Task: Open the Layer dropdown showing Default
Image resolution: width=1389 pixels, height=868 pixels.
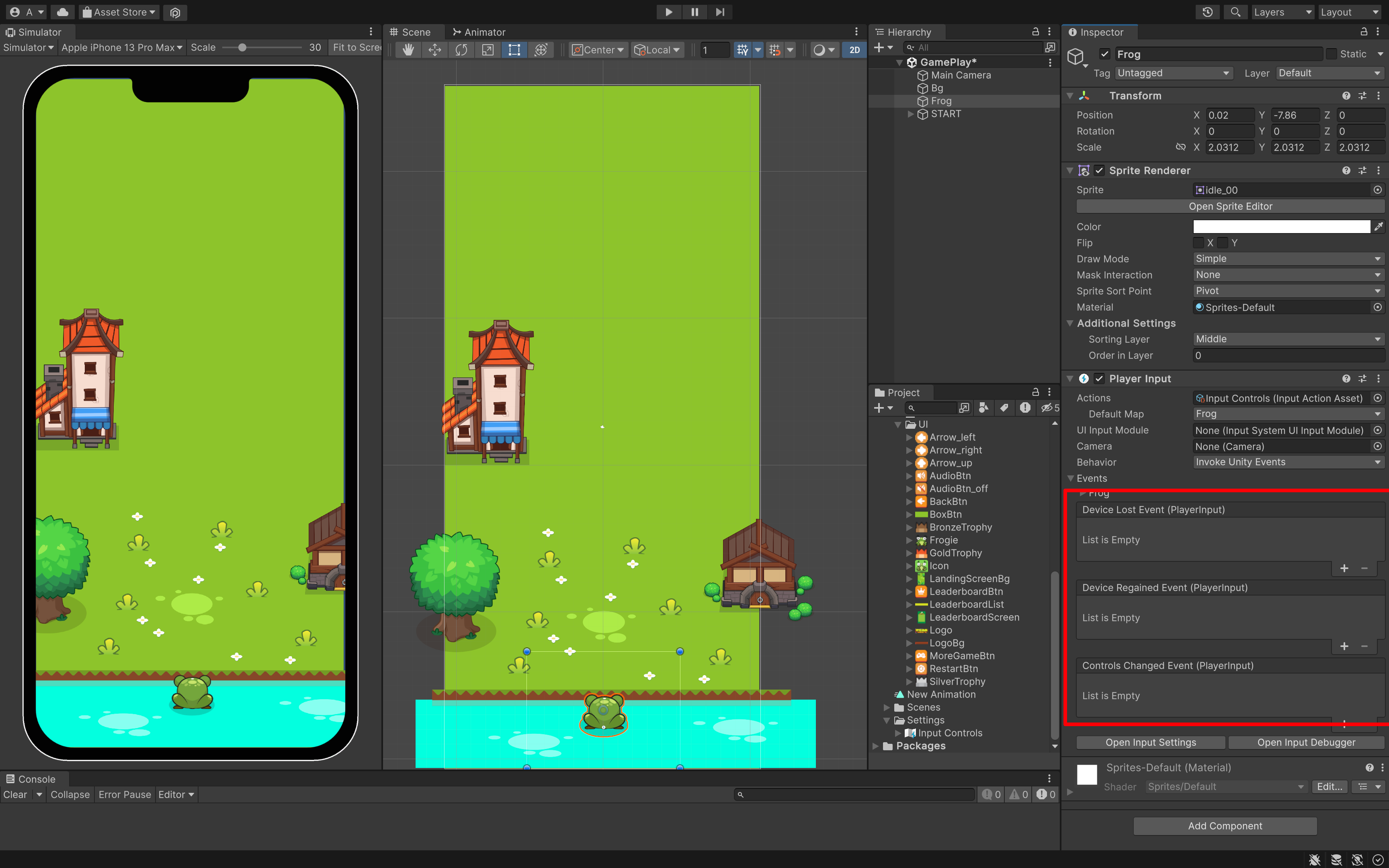Action: point(1330,73)
